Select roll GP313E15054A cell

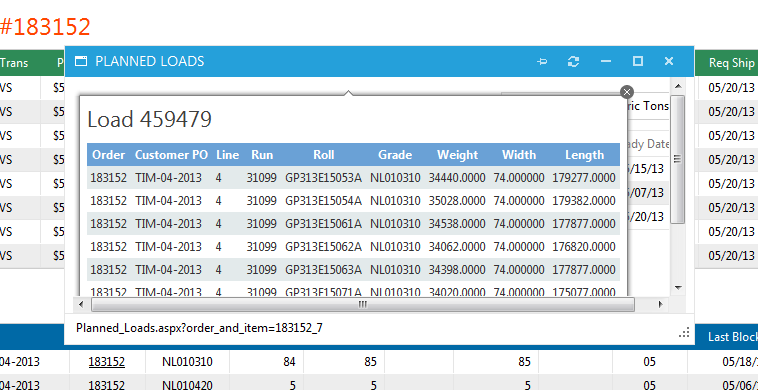click(323, 201)
